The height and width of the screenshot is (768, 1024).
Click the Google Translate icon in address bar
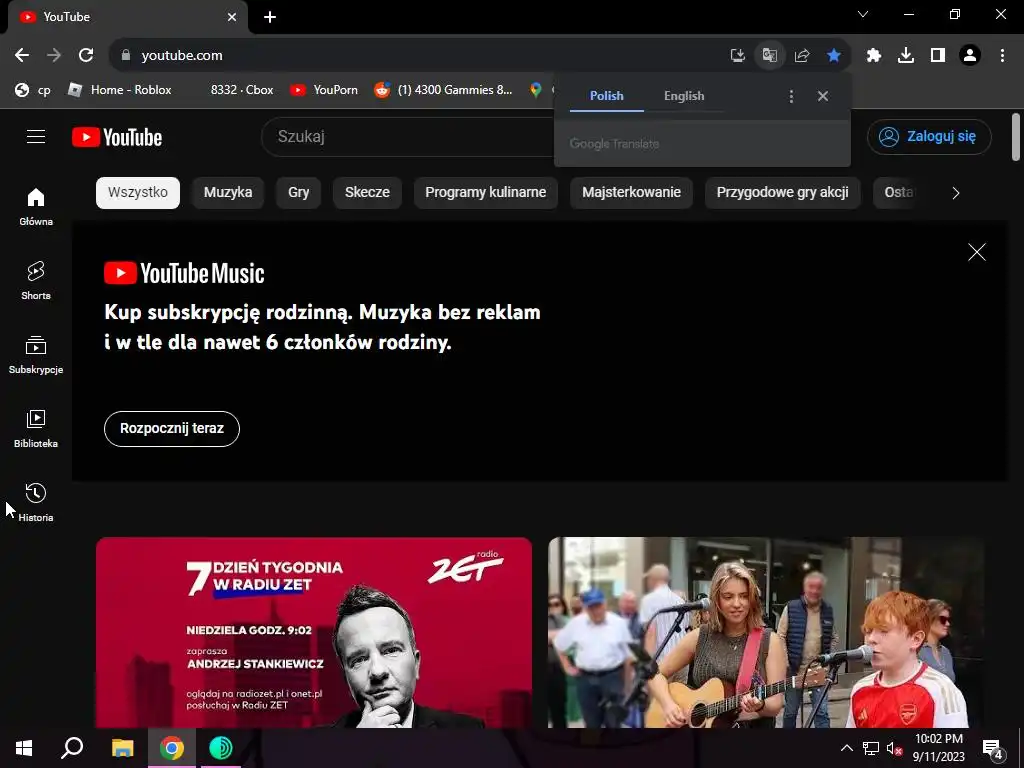[770, 56]
